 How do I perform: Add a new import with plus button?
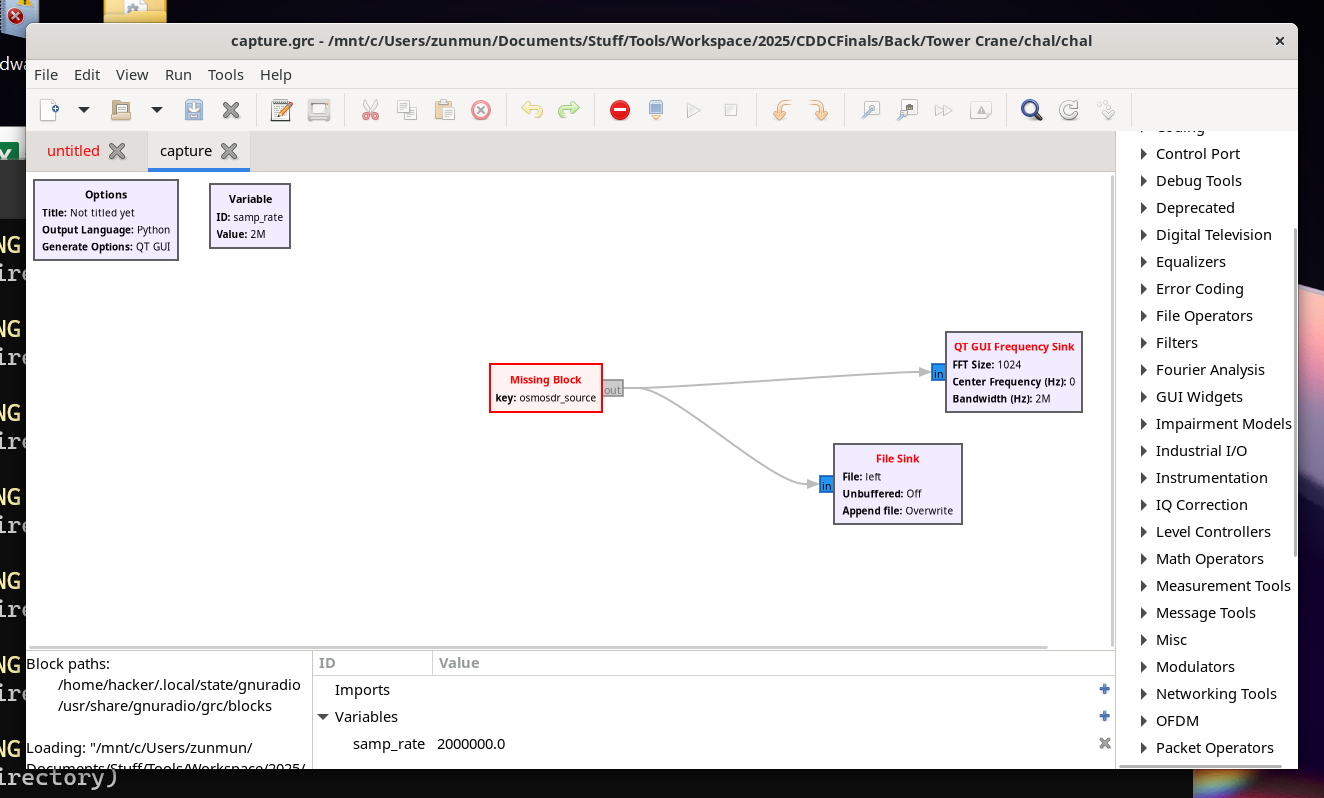tap(1104, 689)
